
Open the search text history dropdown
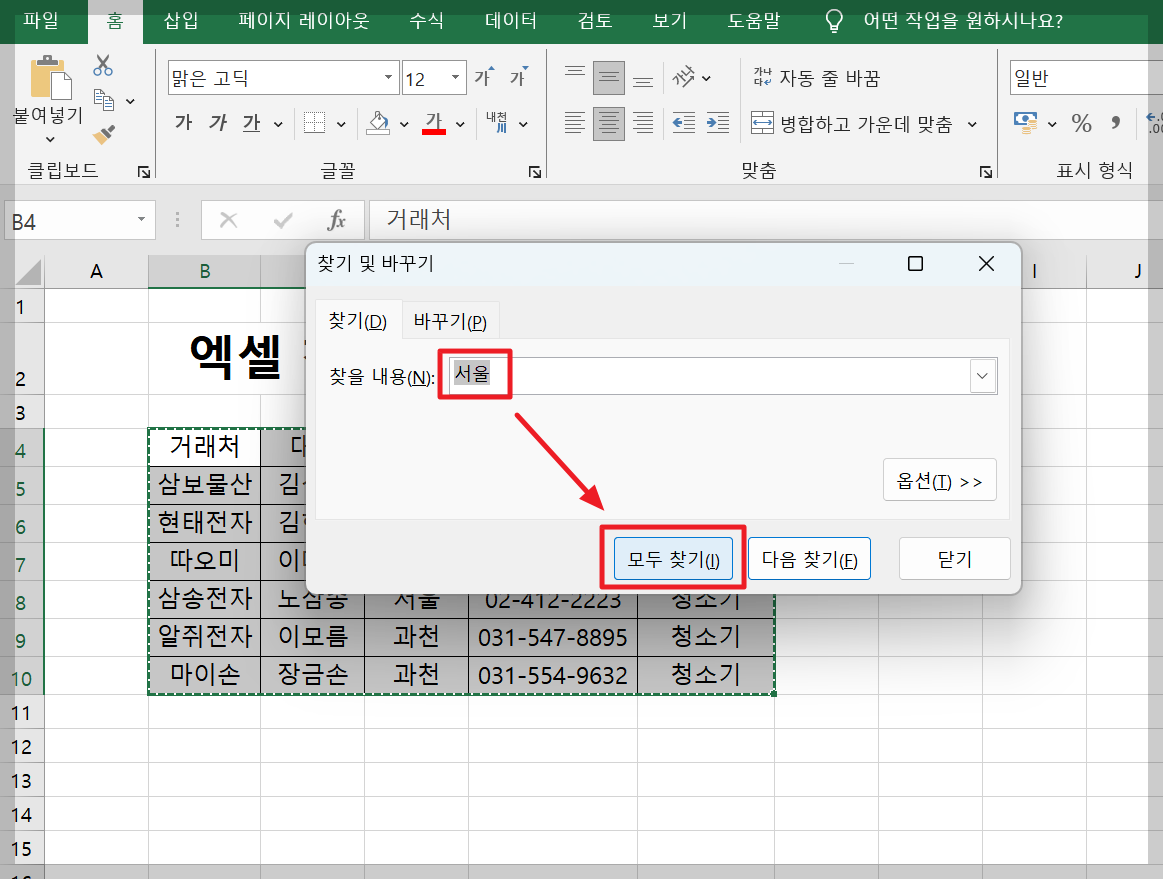[981, 375]
